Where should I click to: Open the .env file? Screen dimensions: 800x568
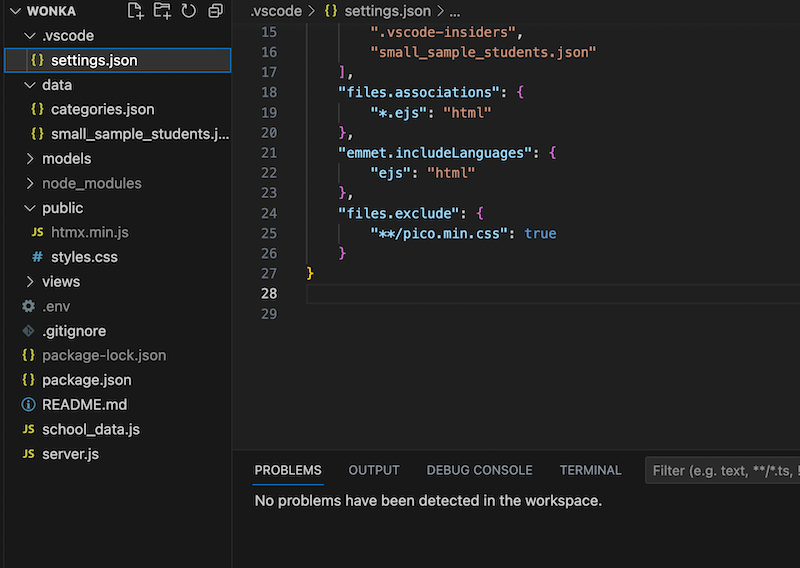(118, 306)
